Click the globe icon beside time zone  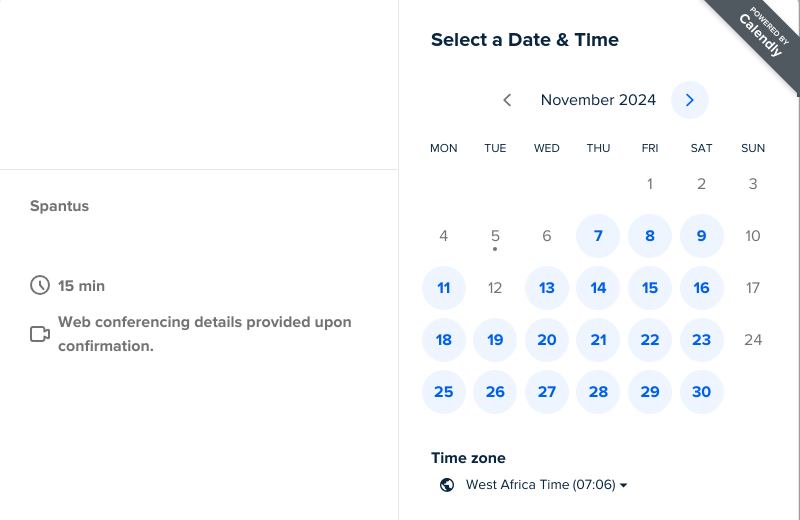447,485
